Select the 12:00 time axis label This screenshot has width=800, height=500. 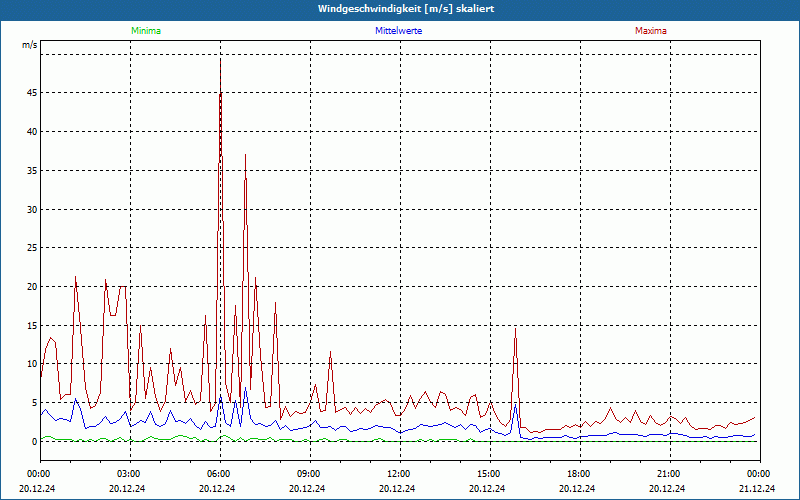399,473
